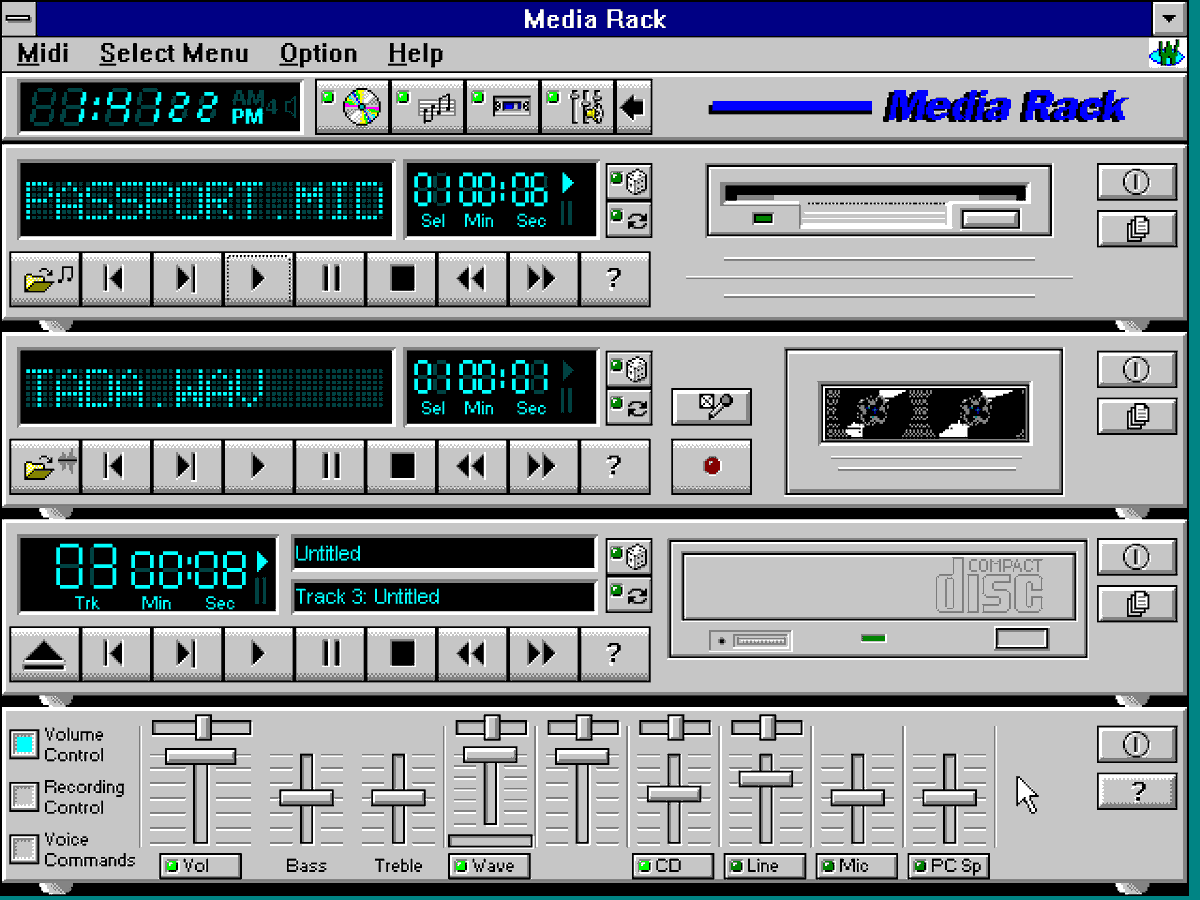Enable the Recording Control checkbox
The height and width of the screenshot is (900, 1200).
point(24,796)
